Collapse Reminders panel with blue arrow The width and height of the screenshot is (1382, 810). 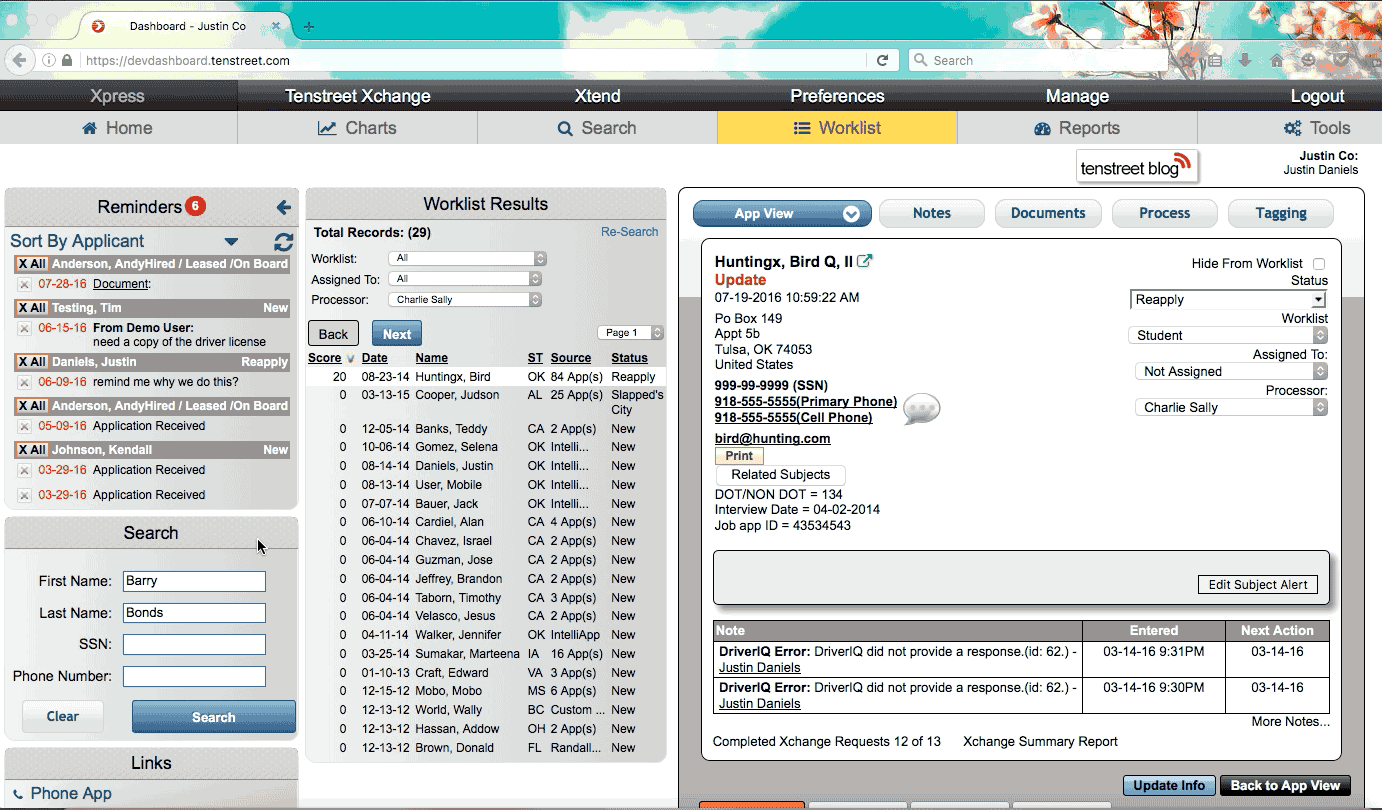point(284,207)
